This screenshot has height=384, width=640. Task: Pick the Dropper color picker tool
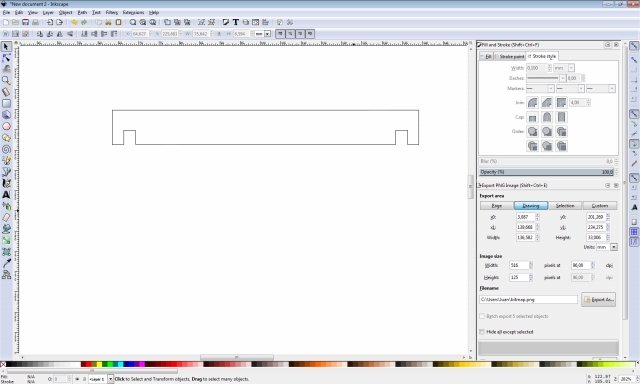pyautogui.click(x=6, y=263)
